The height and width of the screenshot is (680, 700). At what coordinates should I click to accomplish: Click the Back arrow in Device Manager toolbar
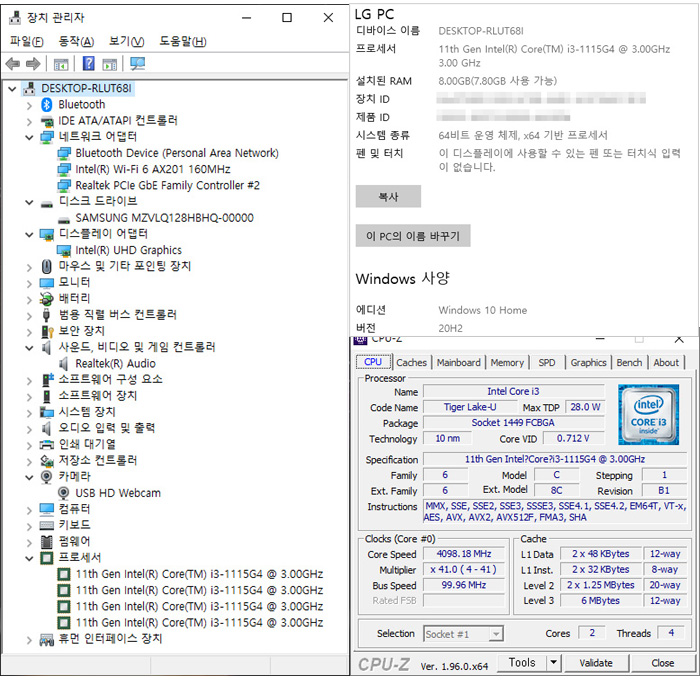tap(13, 64)
